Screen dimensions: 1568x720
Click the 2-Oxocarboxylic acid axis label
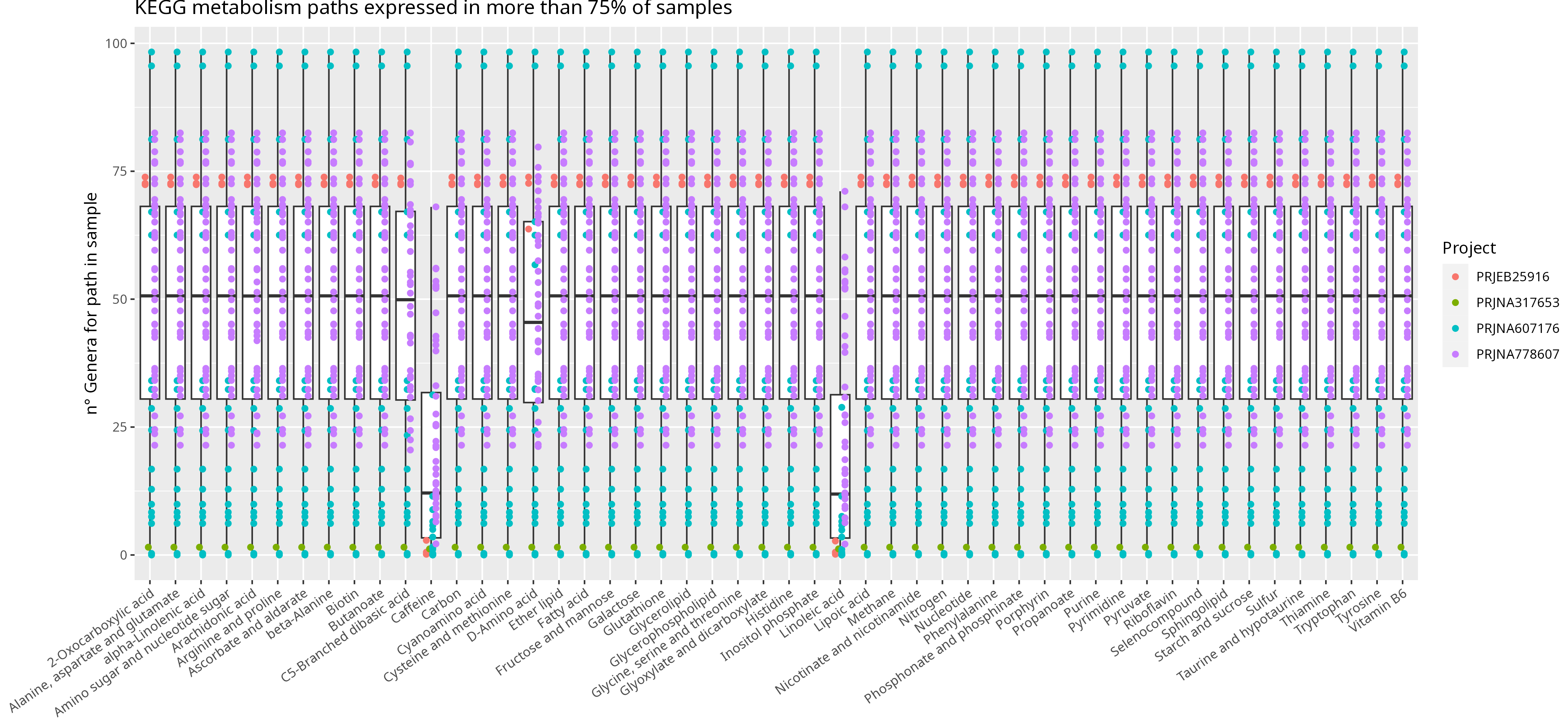tap(102, 627)
